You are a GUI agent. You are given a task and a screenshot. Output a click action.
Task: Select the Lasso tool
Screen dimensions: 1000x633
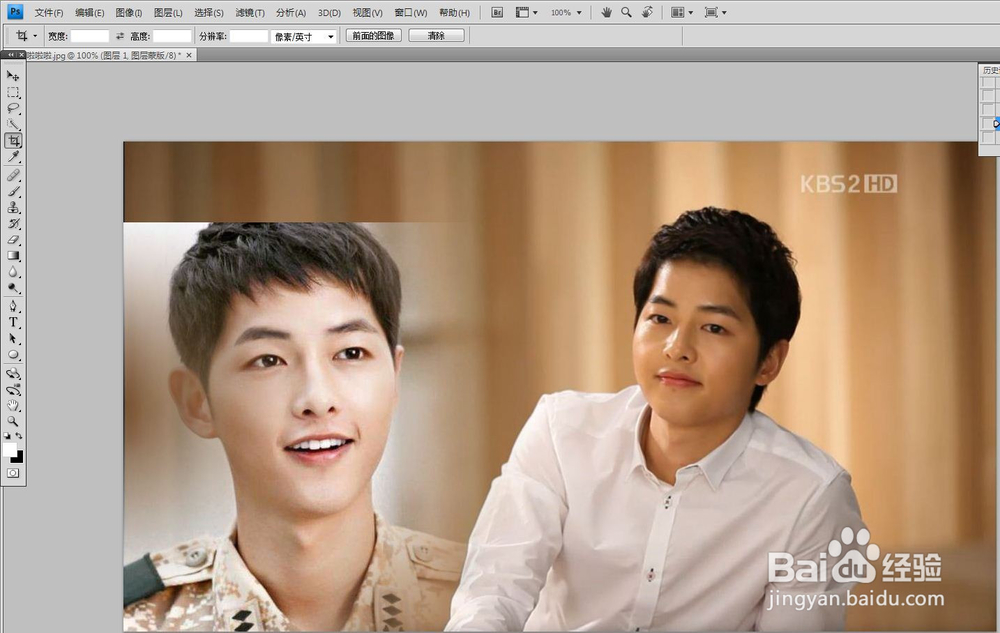[x=13, y=108]
